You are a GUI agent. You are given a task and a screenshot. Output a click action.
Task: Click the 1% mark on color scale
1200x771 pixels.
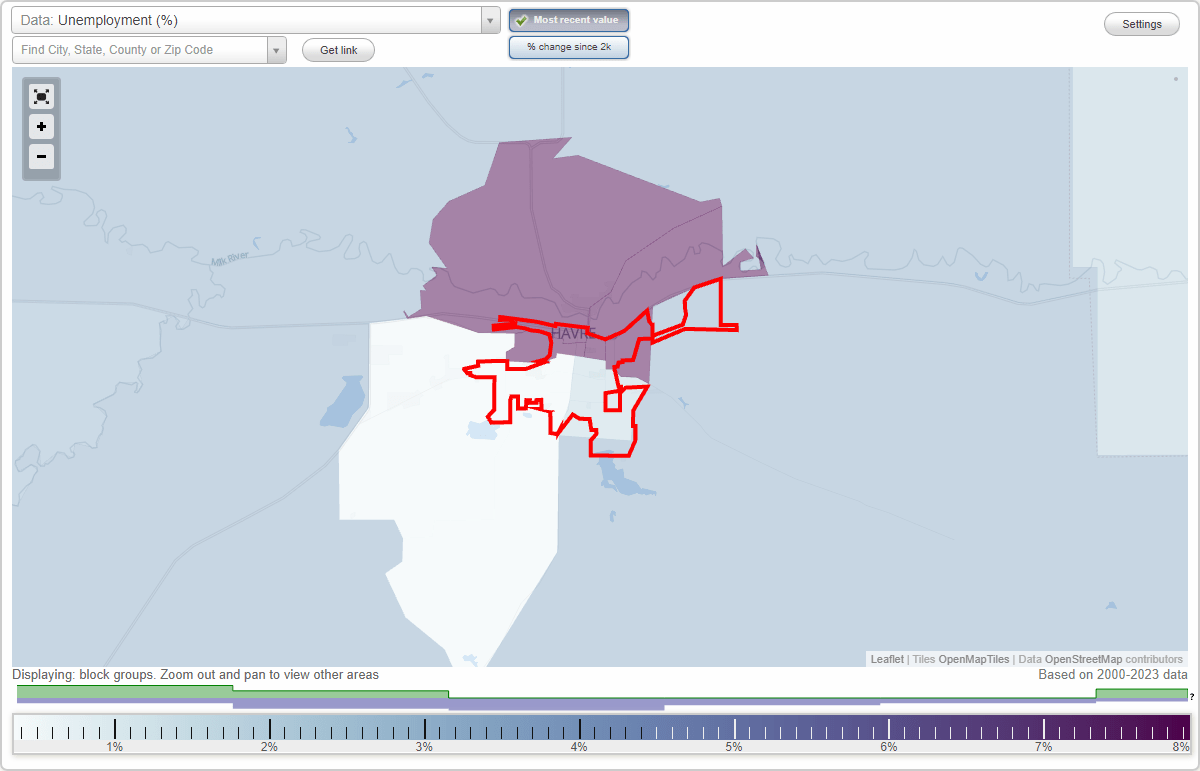(x=115, y=747)
